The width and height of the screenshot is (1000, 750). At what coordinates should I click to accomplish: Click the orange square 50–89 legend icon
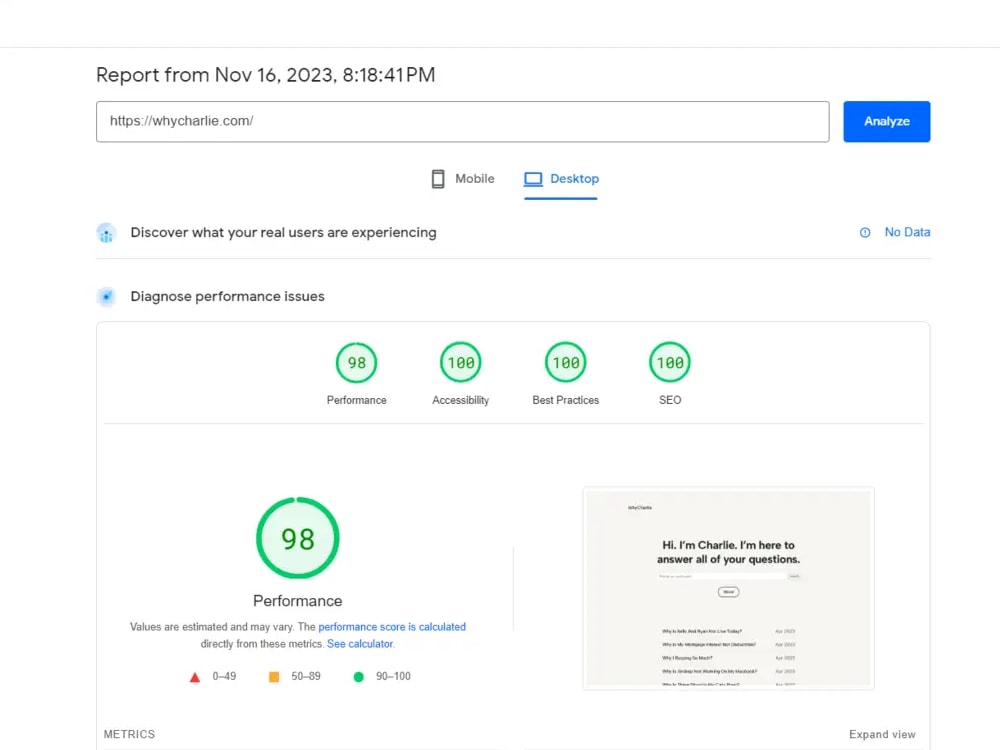pos(274,677)
